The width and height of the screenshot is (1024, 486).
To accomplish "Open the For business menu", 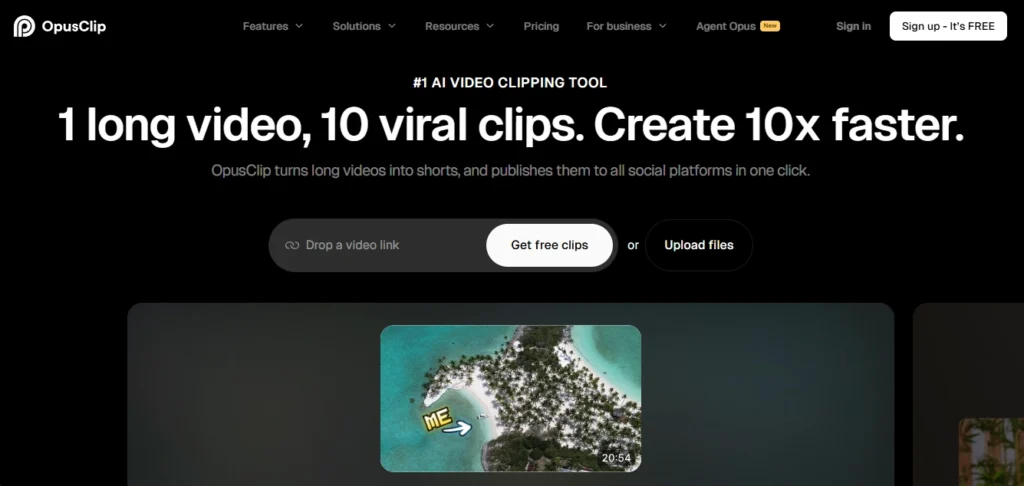I will click(x=619, y=26).
